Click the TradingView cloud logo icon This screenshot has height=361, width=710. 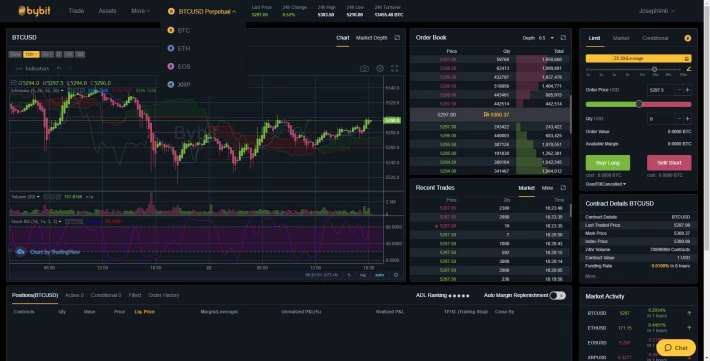(20, 252)
